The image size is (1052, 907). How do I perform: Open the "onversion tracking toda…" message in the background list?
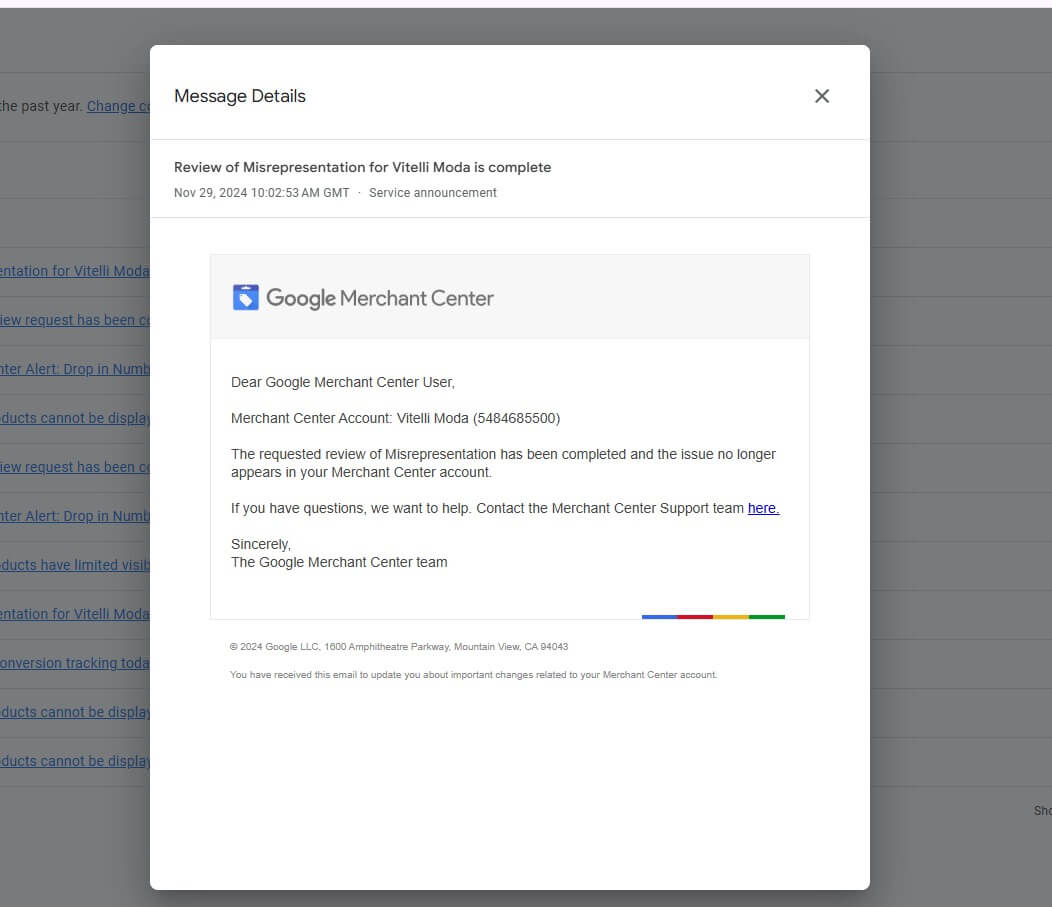(74, 663)
